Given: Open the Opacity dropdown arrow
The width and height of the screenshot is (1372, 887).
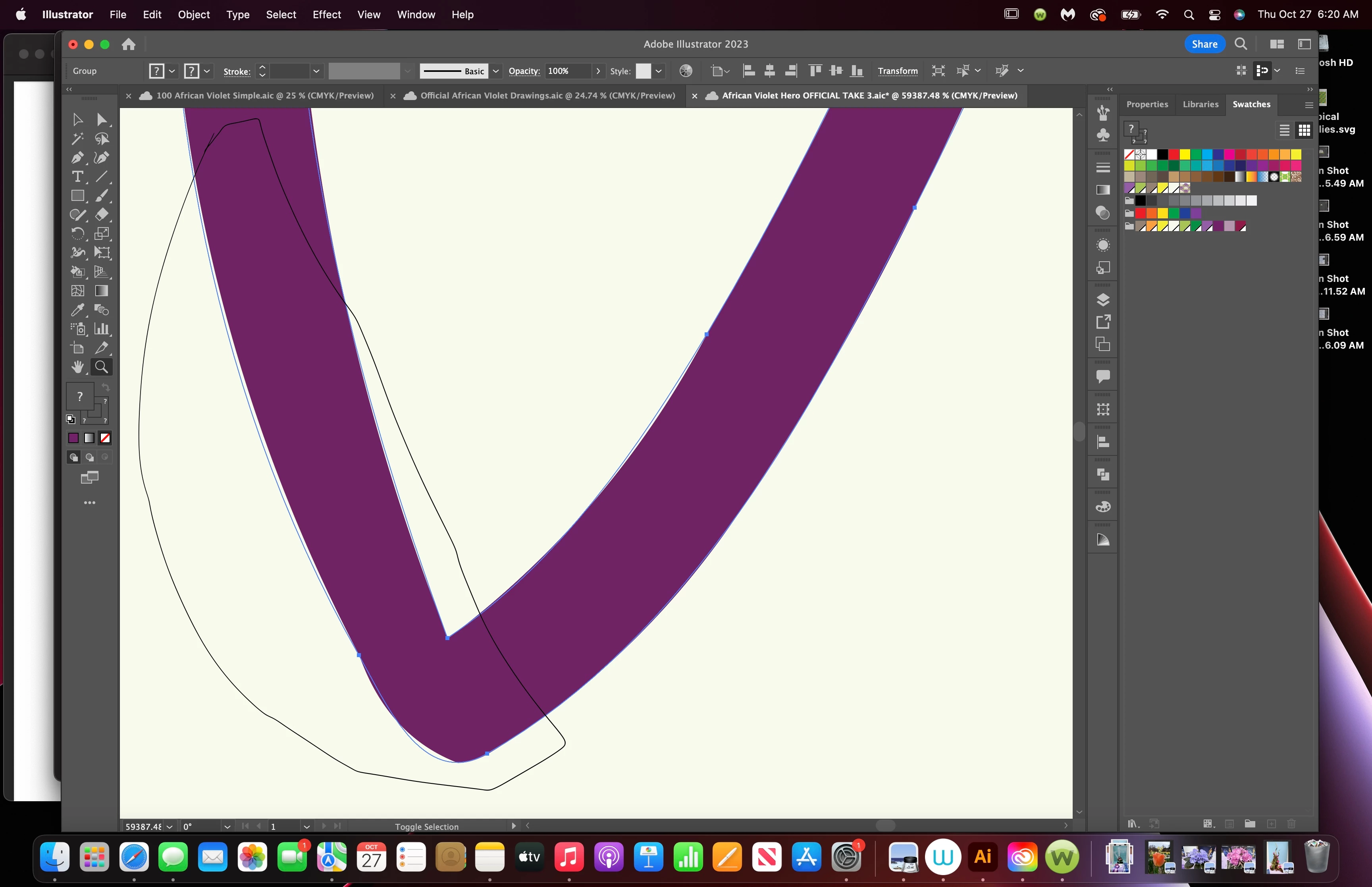Looking at the screenshot, I should point(598,71).
